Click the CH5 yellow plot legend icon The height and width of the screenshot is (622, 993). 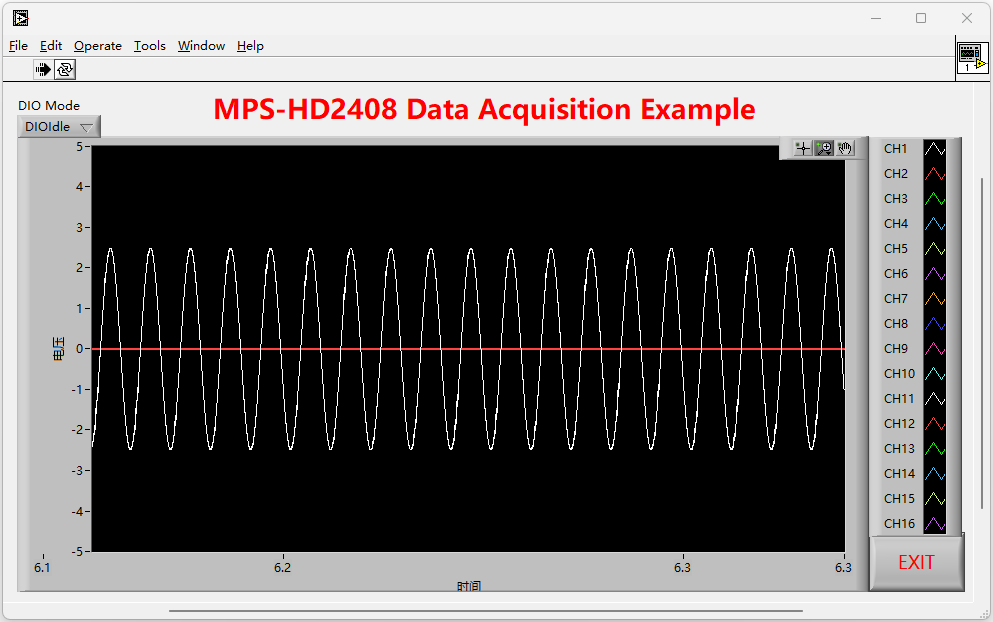tap(934, 248)
